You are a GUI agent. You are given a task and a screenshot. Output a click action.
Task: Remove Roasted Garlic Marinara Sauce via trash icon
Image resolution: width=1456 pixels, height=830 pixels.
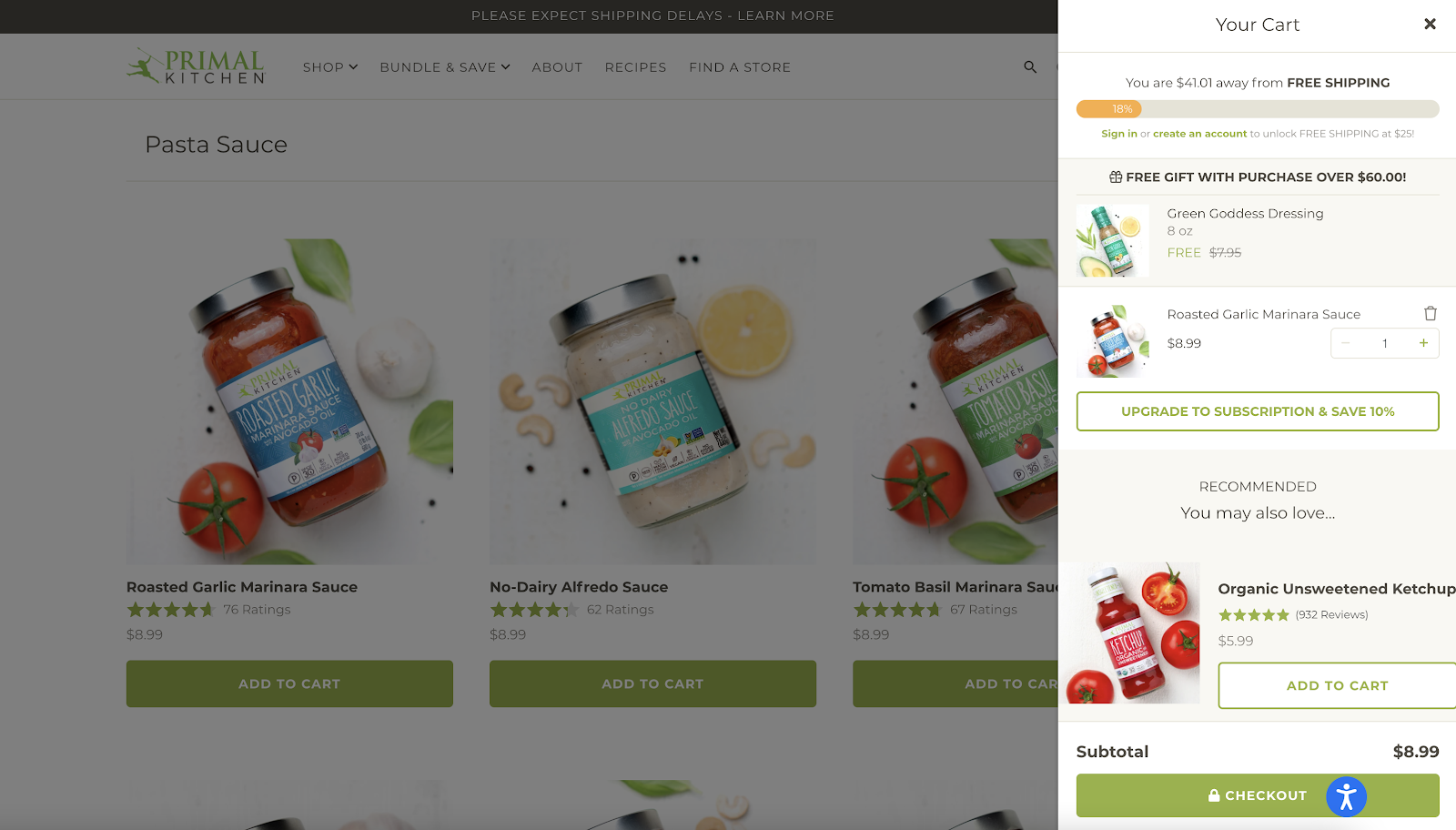pyautogui.click(x=1430, y=313)
